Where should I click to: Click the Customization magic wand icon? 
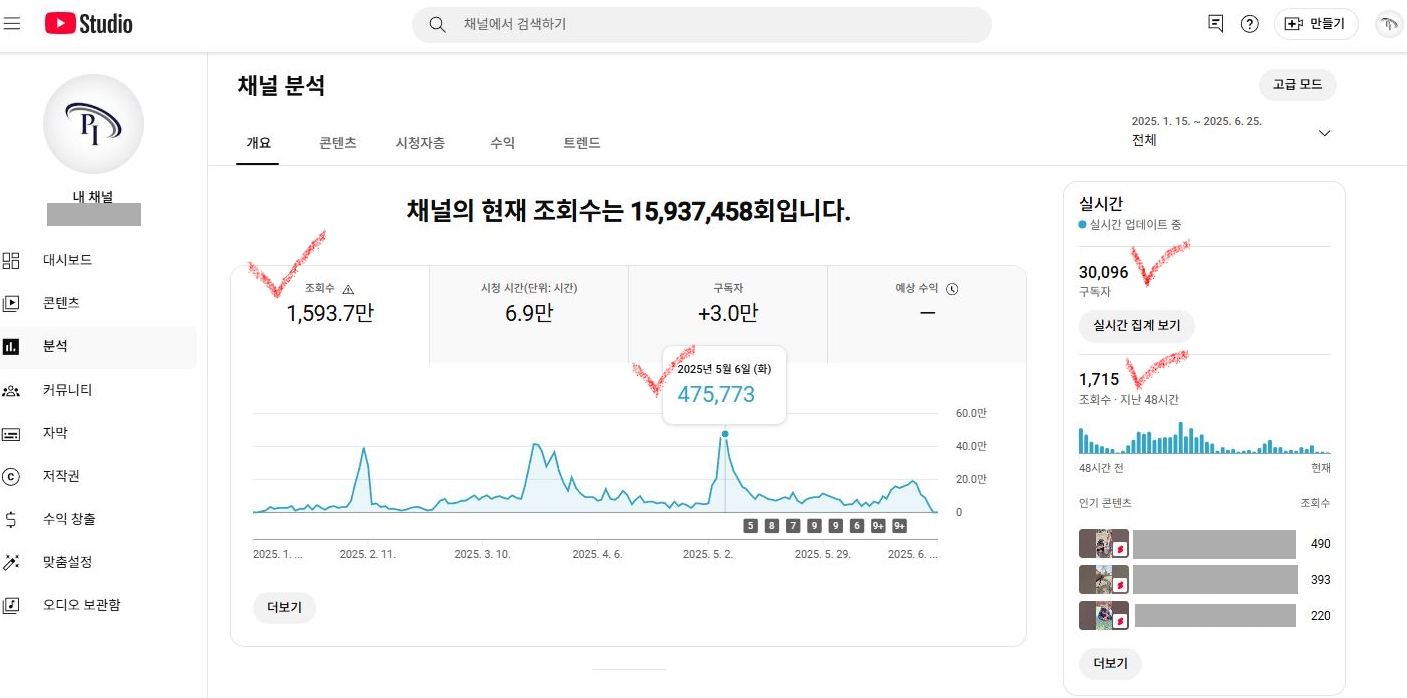coord(12,562)
